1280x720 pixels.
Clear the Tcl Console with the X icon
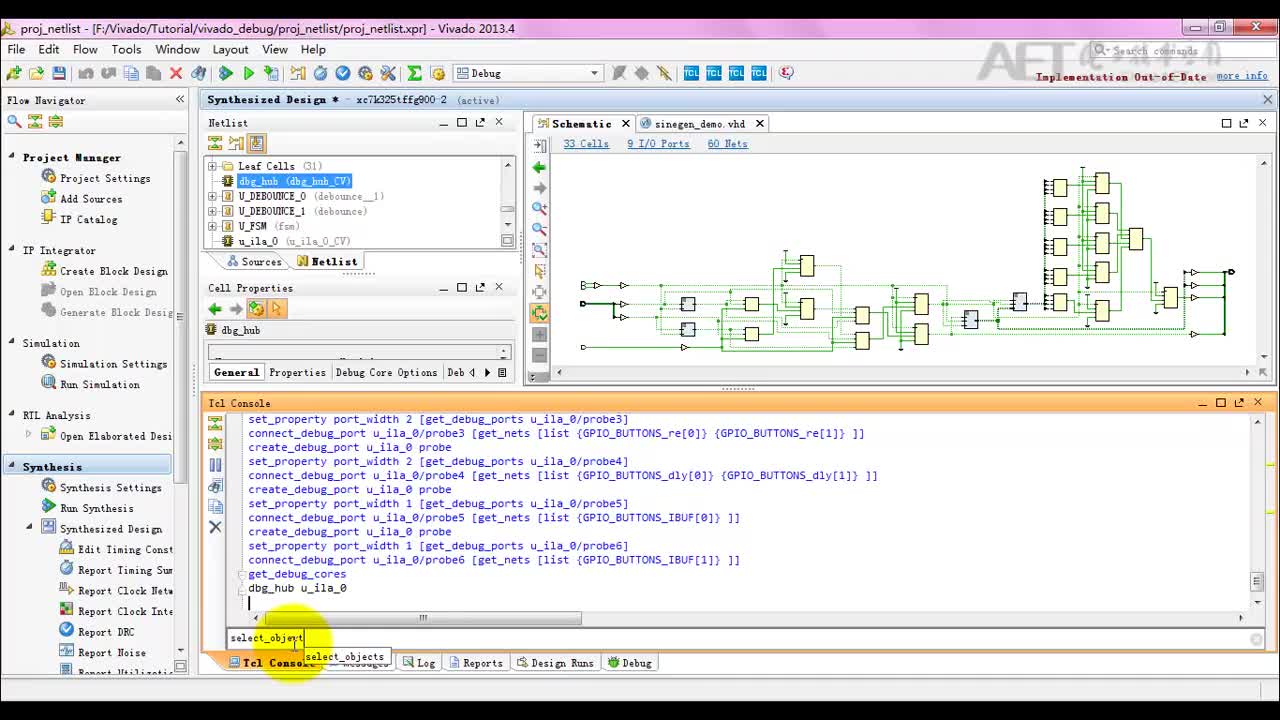click(x=215, y=527)
